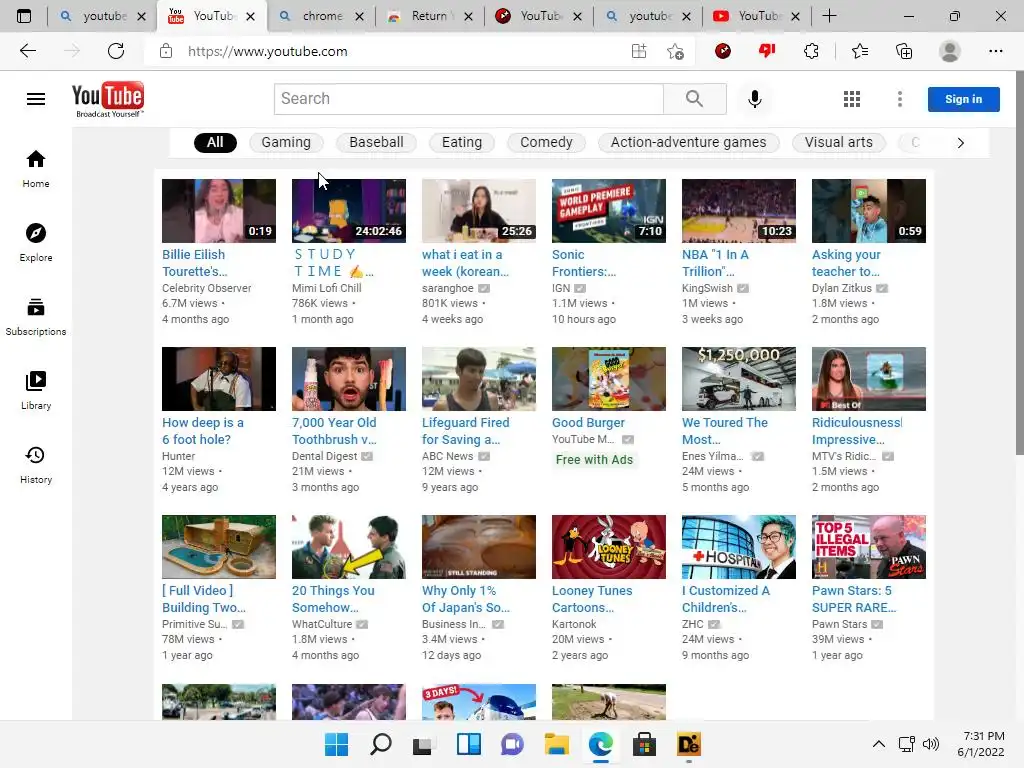Click the browser address bar URL
Screen dimensions: 1024x768
click(268, 51)
